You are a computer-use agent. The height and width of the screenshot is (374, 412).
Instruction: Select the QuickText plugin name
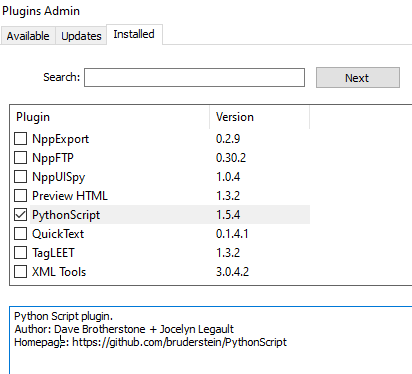[58, 234]
